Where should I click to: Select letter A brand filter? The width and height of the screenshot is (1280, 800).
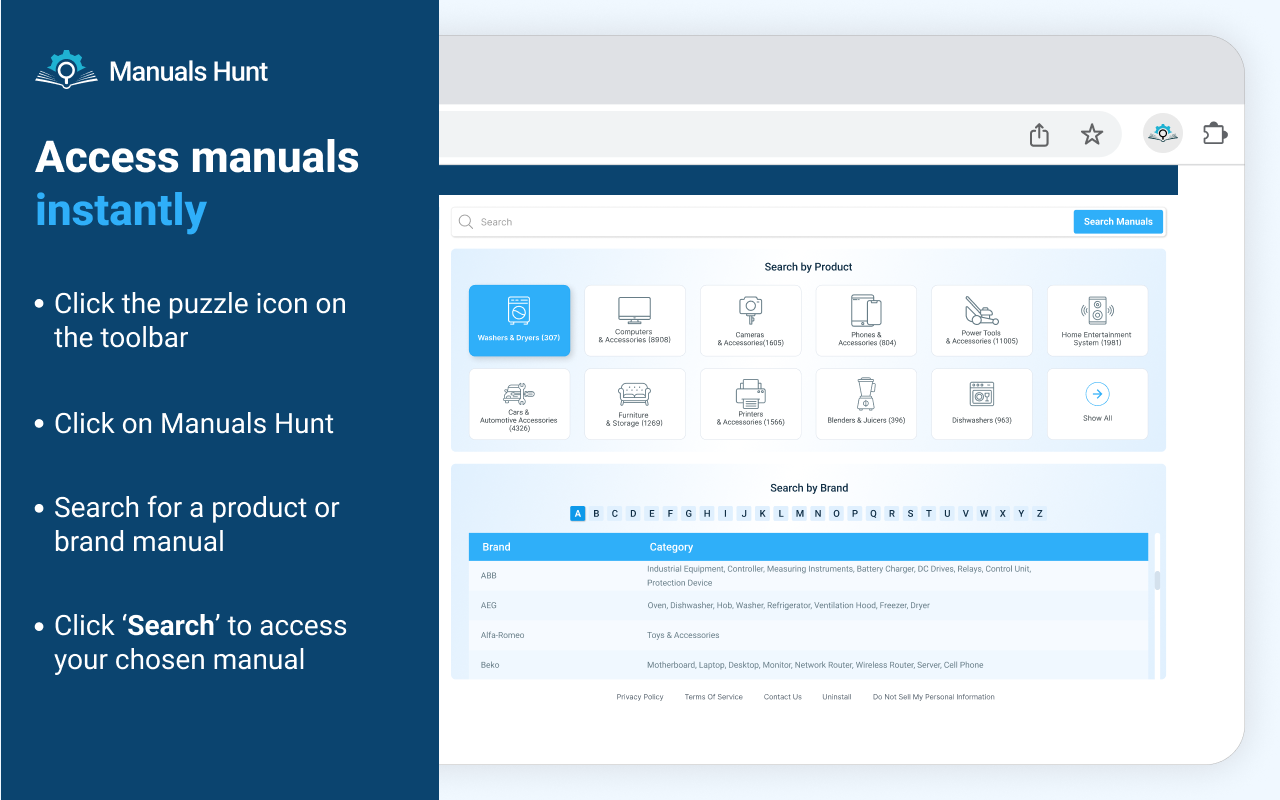click(578, 514)
